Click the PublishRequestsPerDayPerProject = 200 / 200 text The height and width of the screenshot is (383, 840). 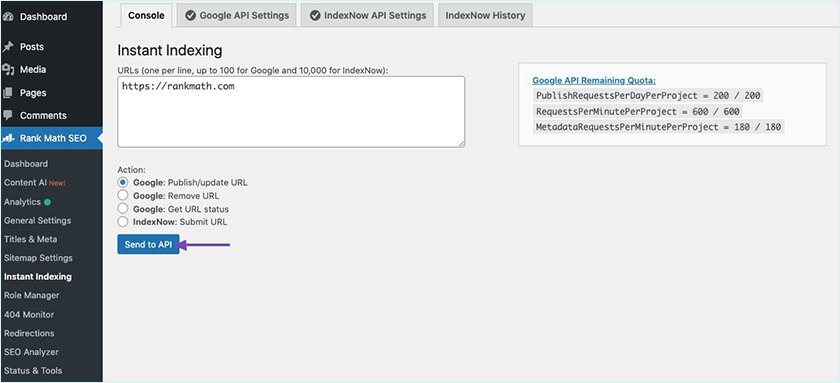648,96
